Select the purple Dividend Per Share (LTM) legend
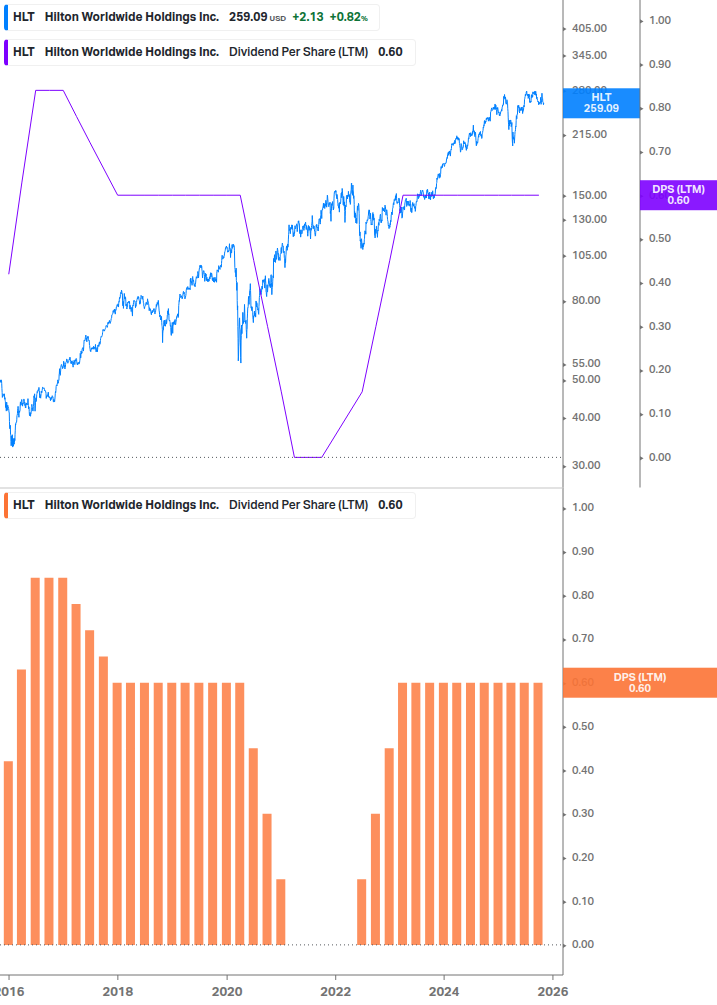This screenshot has width=717, height=1005. pyautogui.click(x=210, y=52)
